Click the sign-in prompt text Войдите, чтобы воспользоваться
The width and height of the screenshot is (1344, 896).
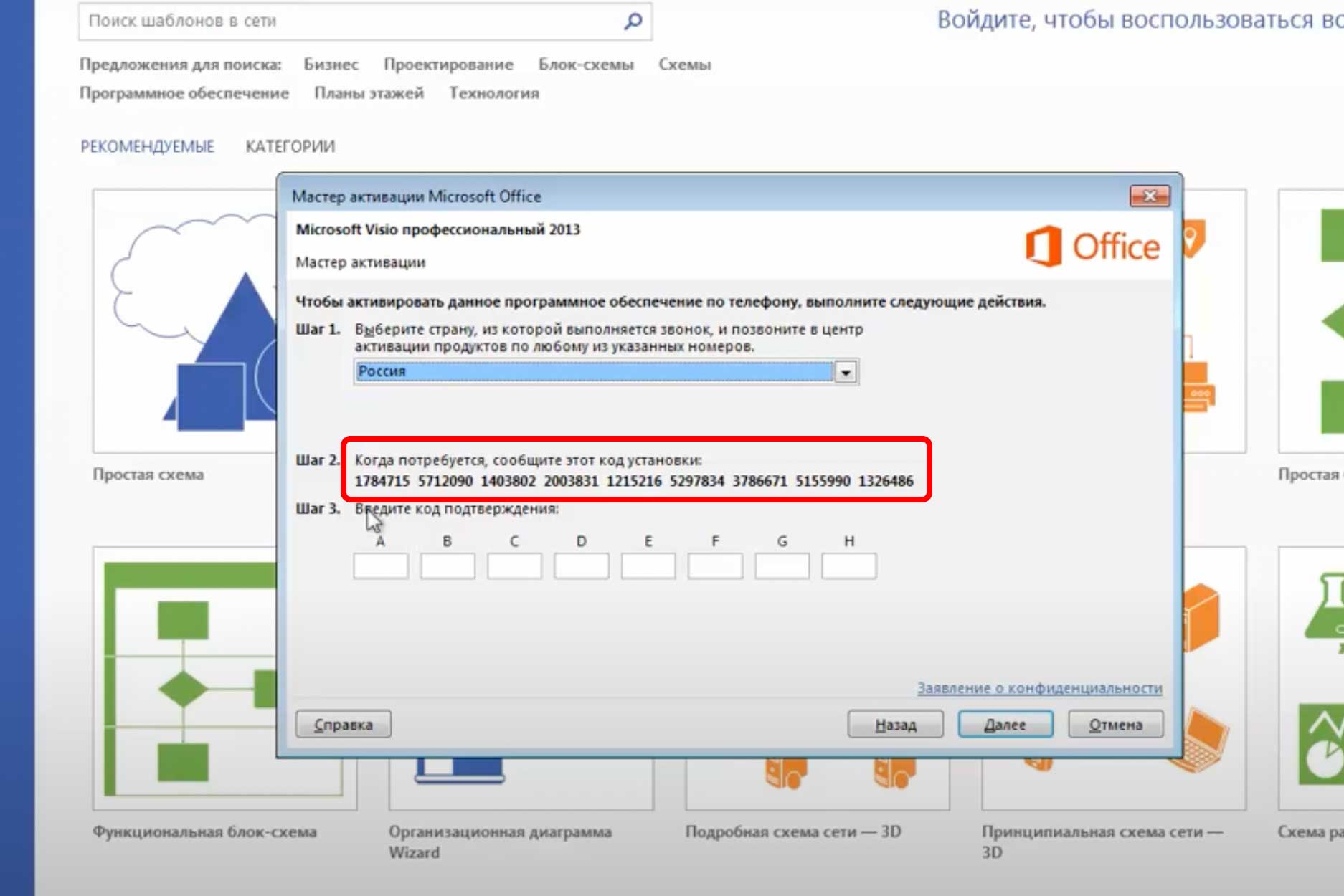coord(1140,19)
